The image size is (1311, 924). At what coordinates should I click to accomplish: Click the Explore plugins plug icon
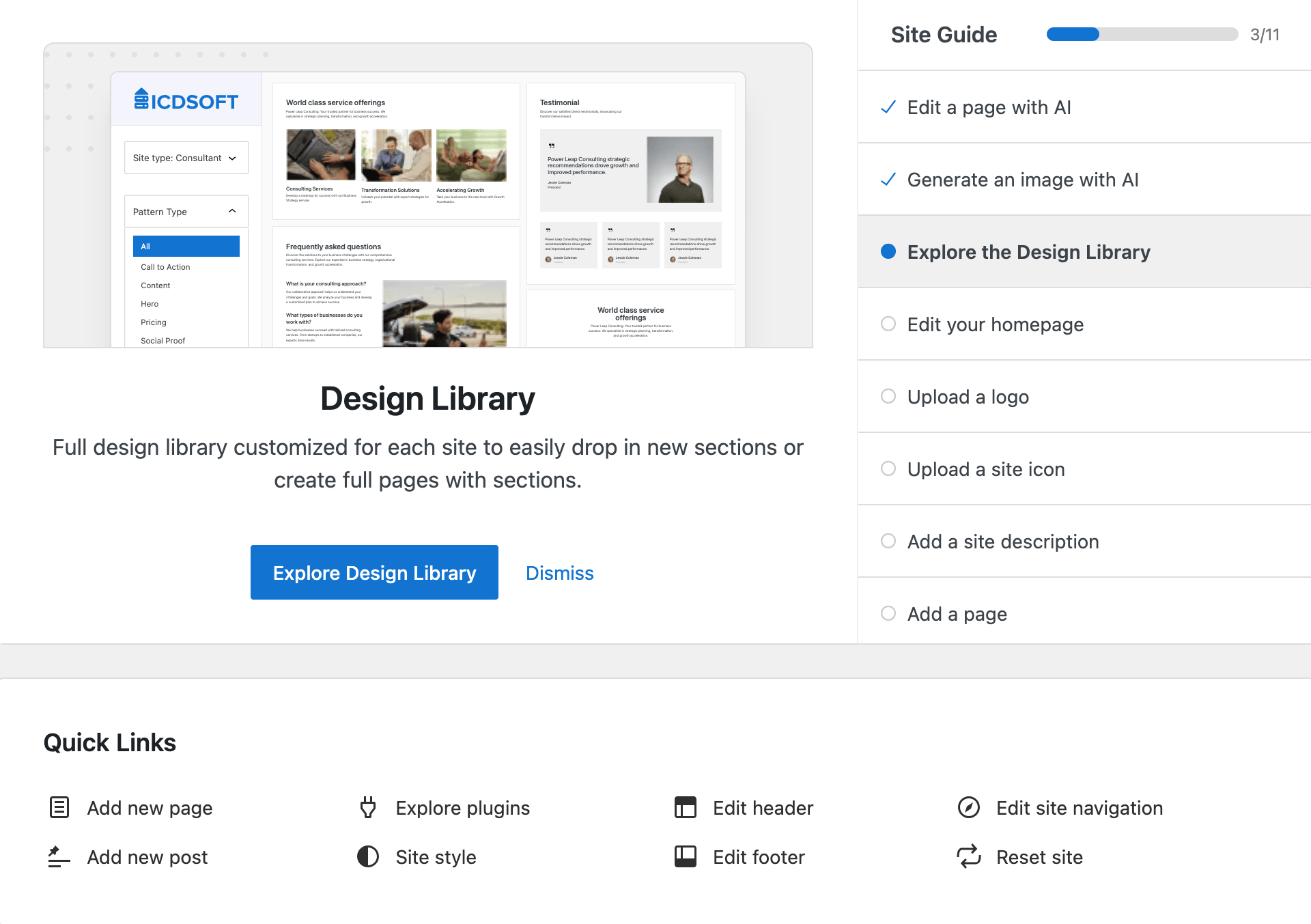coord(368,807)
